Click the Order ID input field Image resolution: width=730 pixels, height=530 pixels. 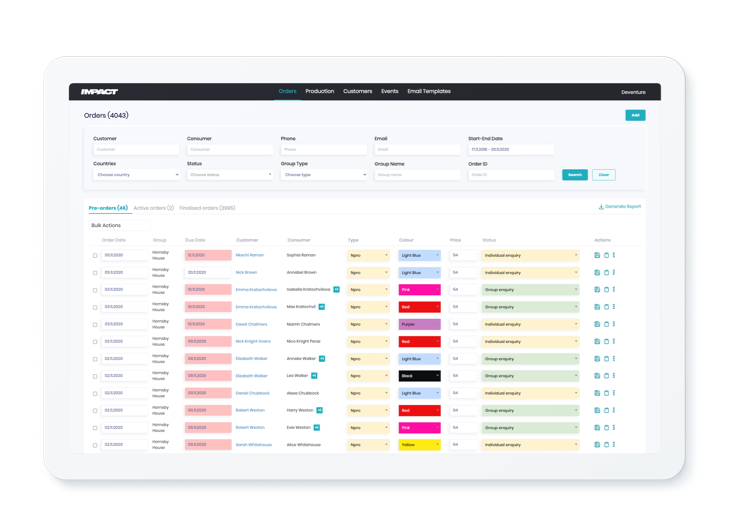pos(511,175)
